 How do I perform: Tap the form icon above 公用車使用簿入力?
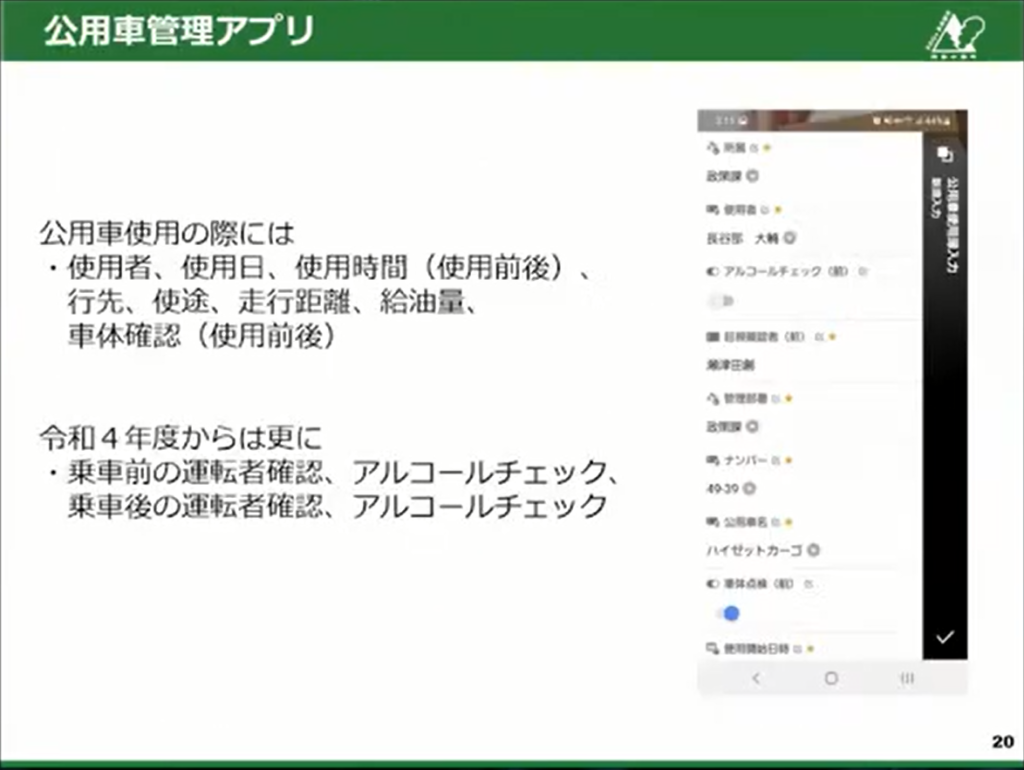[946, 155]
